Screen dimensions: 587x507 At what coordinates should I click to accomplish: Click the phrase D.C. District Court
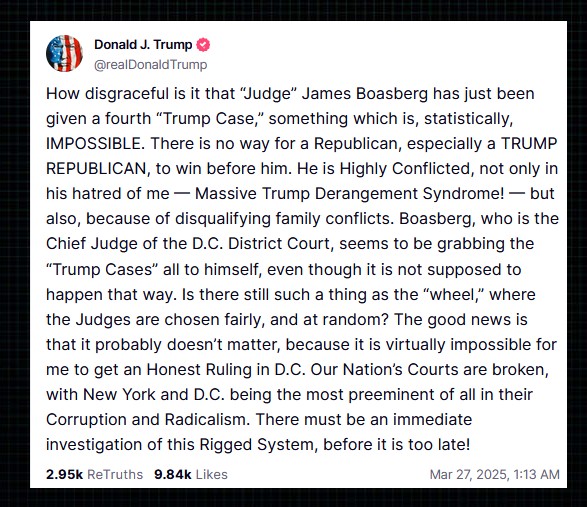tap(261, 244)
